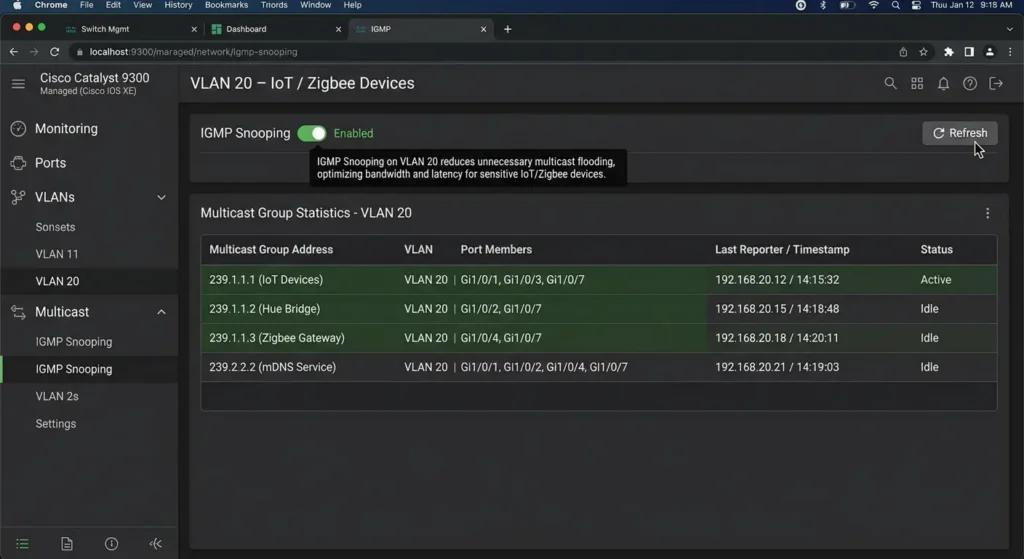The image size is (1024, 559).
Task: Select the 239.1.1.3 (Zigbee Gateway) row
Action: tap(599, 338)
